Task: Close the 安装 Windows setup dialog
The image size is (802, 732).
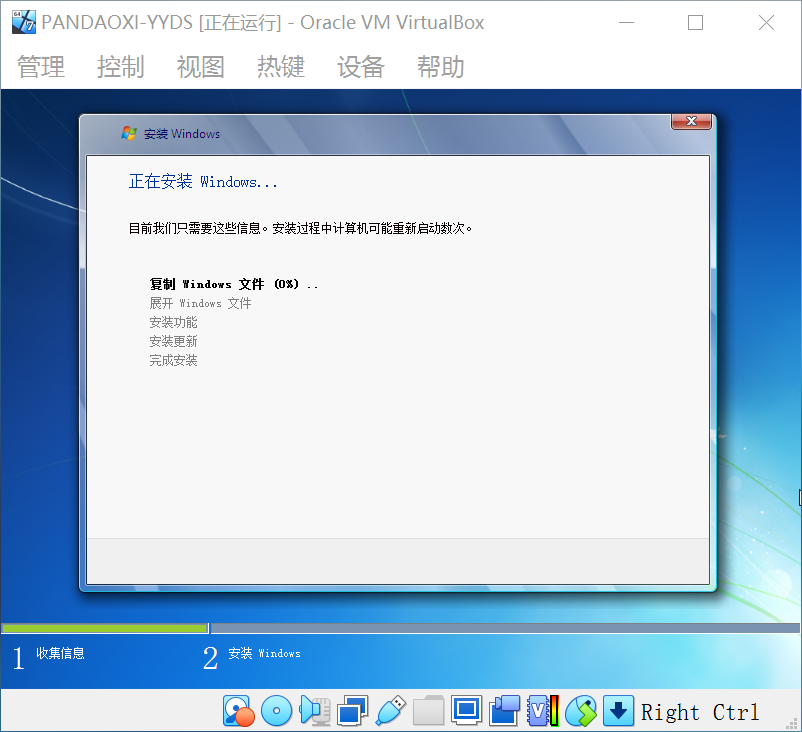Action: (x=691, y=121)
